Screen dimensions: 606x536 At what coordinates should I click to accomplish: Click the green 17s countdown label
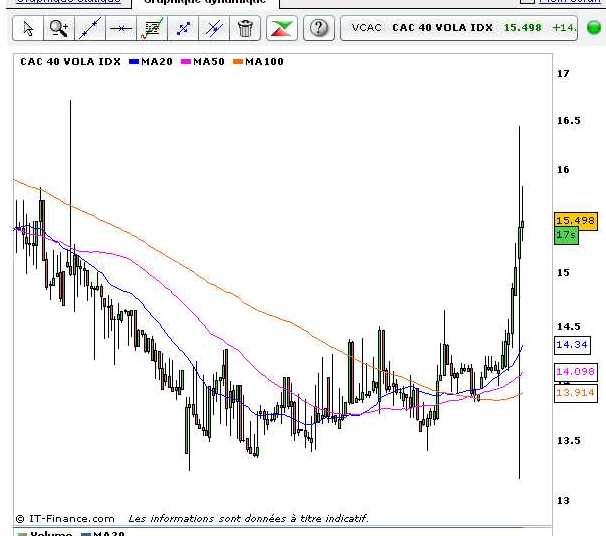pos(566,235)
